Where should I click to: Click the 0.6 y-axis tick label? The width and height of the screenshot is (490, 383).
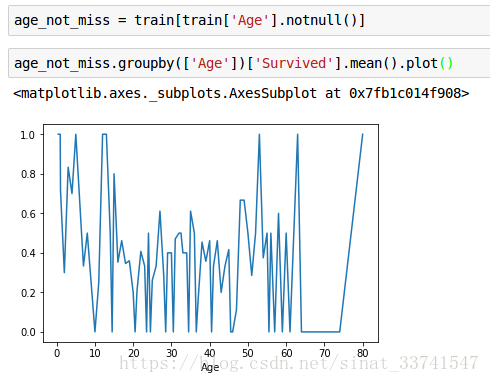pyautogui.click(x=28, y=214)
